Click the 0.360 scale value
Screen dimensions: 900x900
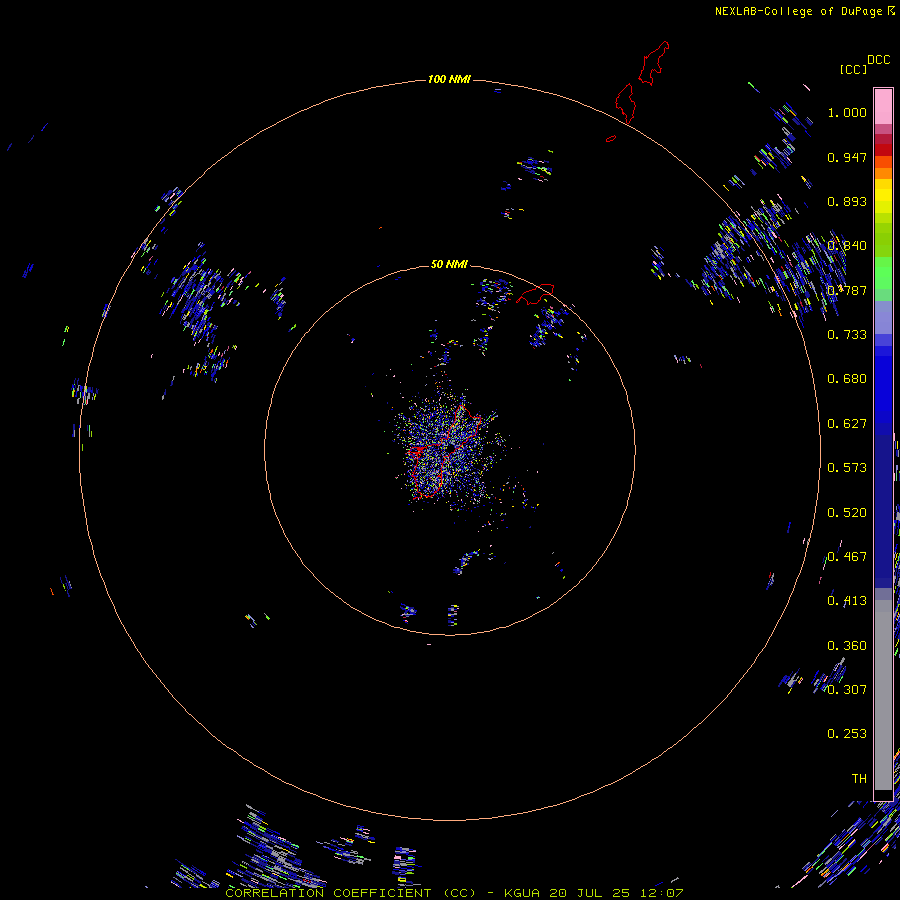click(847, 646)
